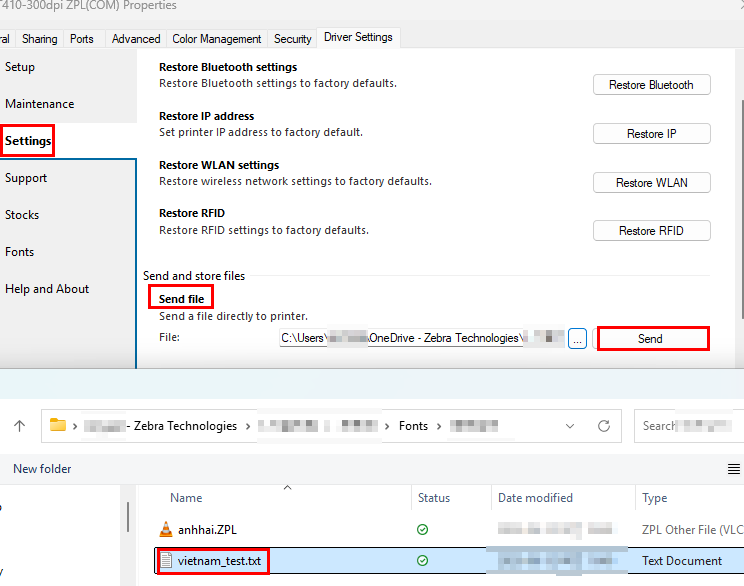Expand the breadcrumb chevron after Zebra Technologies
The width and height of the screenshot is (744, 586).
[246, 426]
